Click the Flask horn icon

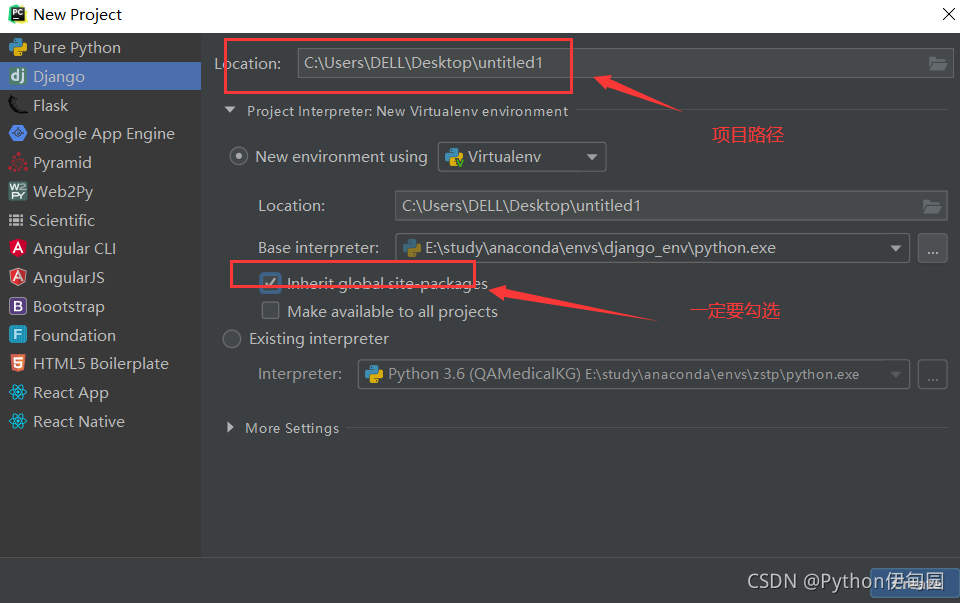18,105
